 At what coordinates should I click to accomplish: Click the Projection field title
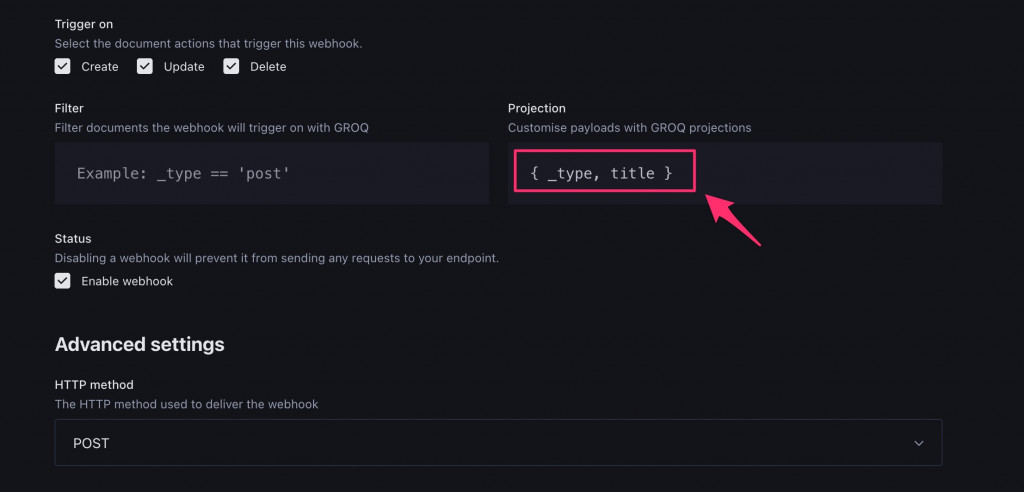[536, 108]
